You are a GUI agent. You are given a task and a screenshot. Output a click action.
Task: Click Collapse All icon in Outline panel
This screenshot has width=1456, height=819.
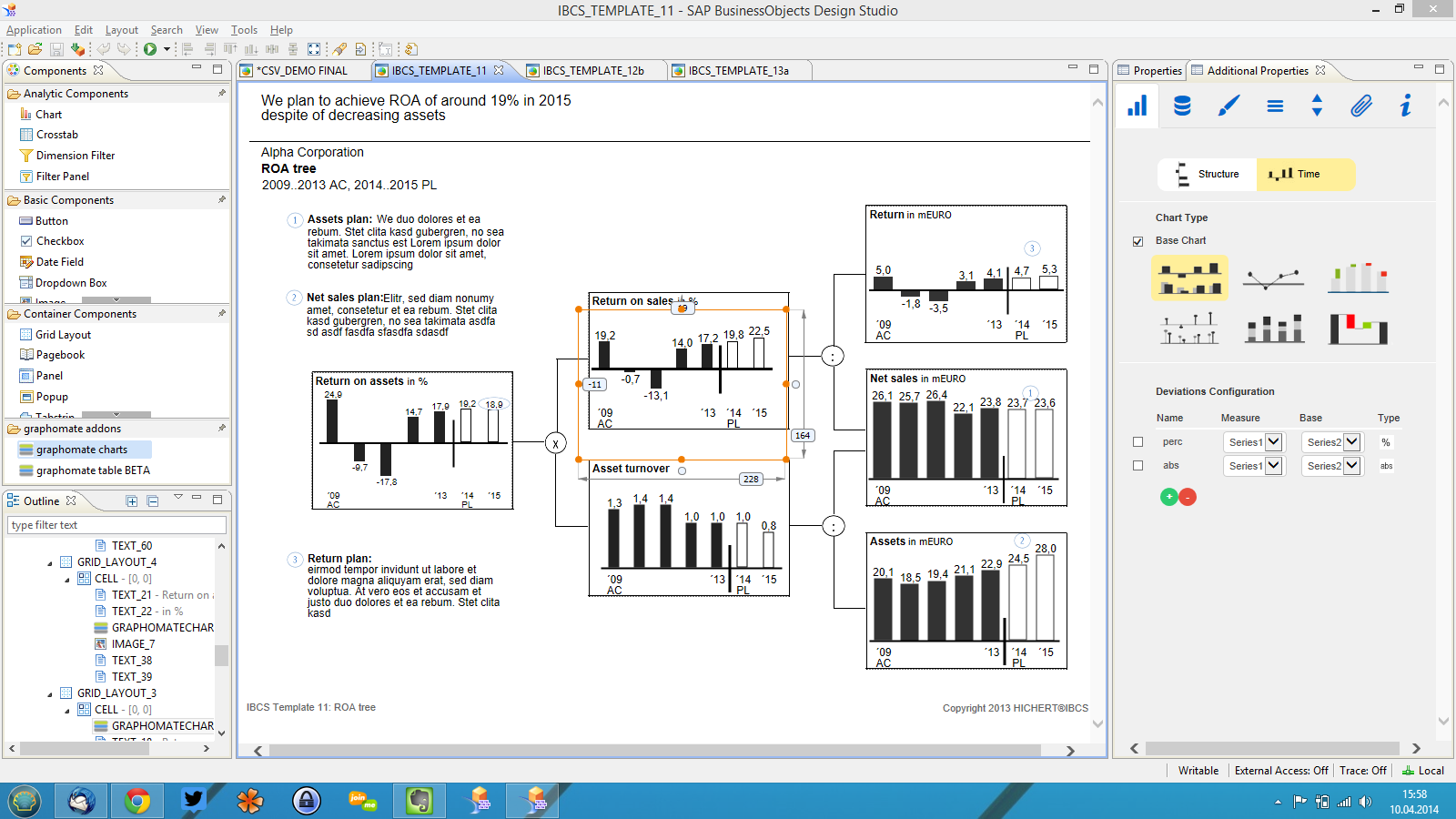[x=152, y=501]
